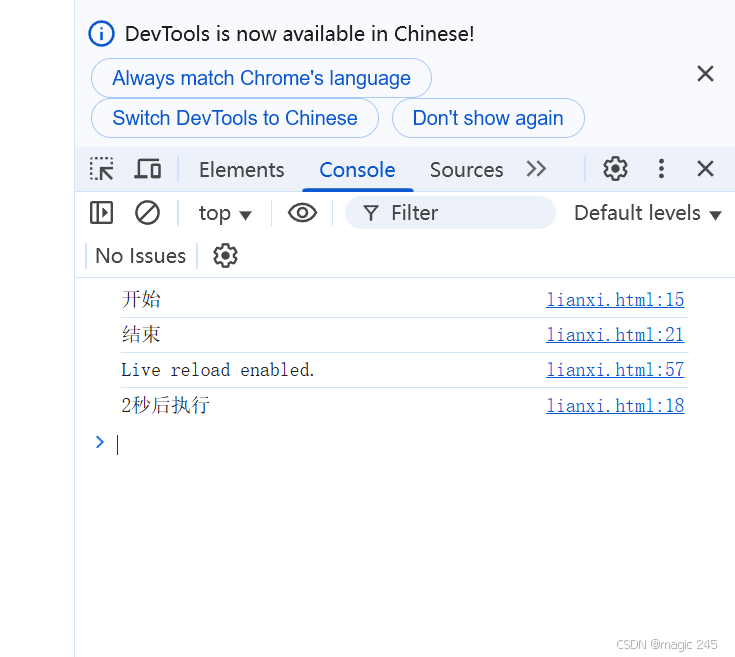Screen dimensions: 735x657
Task: Open the lianxi.html:21 source link
Action: [615, 335]
